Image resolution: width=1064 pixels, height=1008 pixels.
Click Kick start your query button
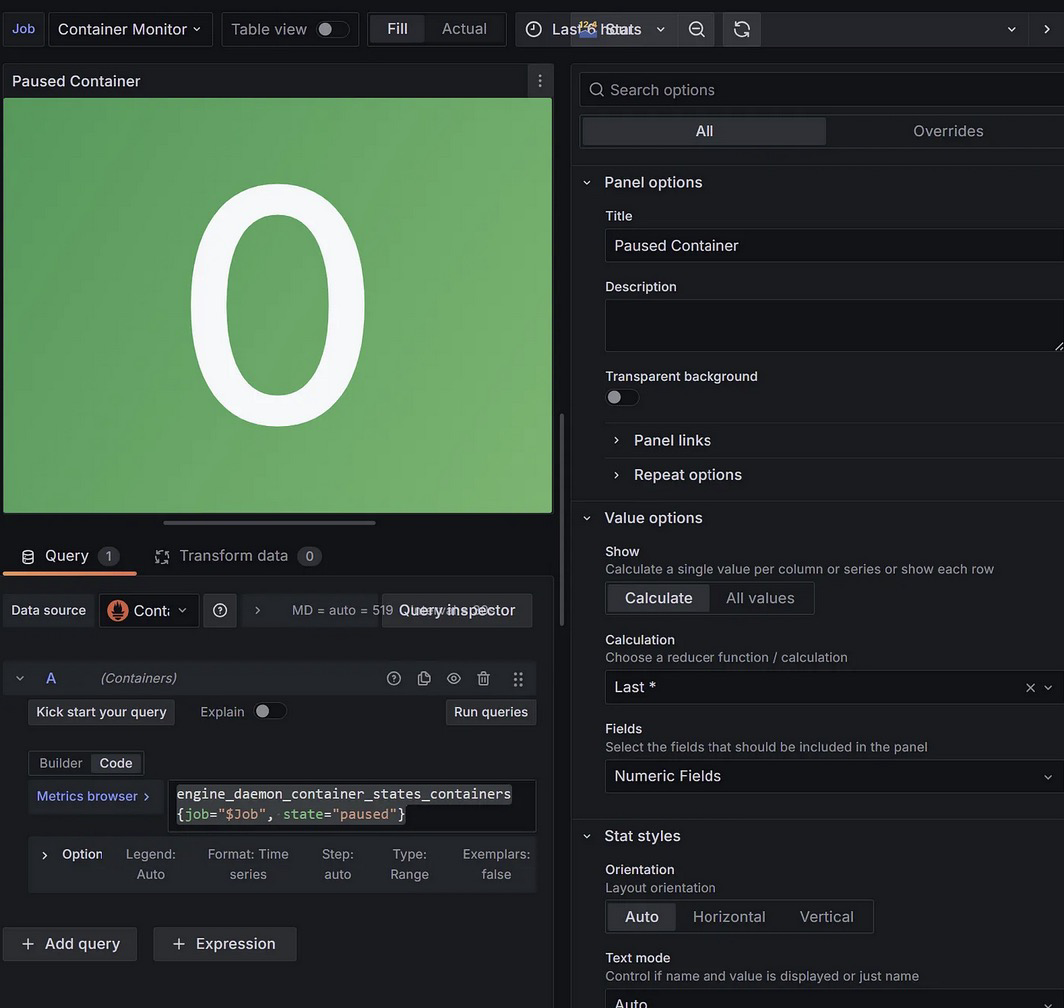(101, 712)
